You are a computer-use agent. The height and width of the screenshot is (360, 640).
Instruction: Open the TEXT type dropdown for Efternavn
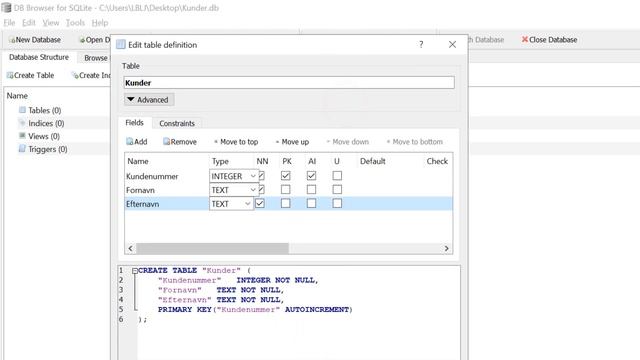[231, 204]
